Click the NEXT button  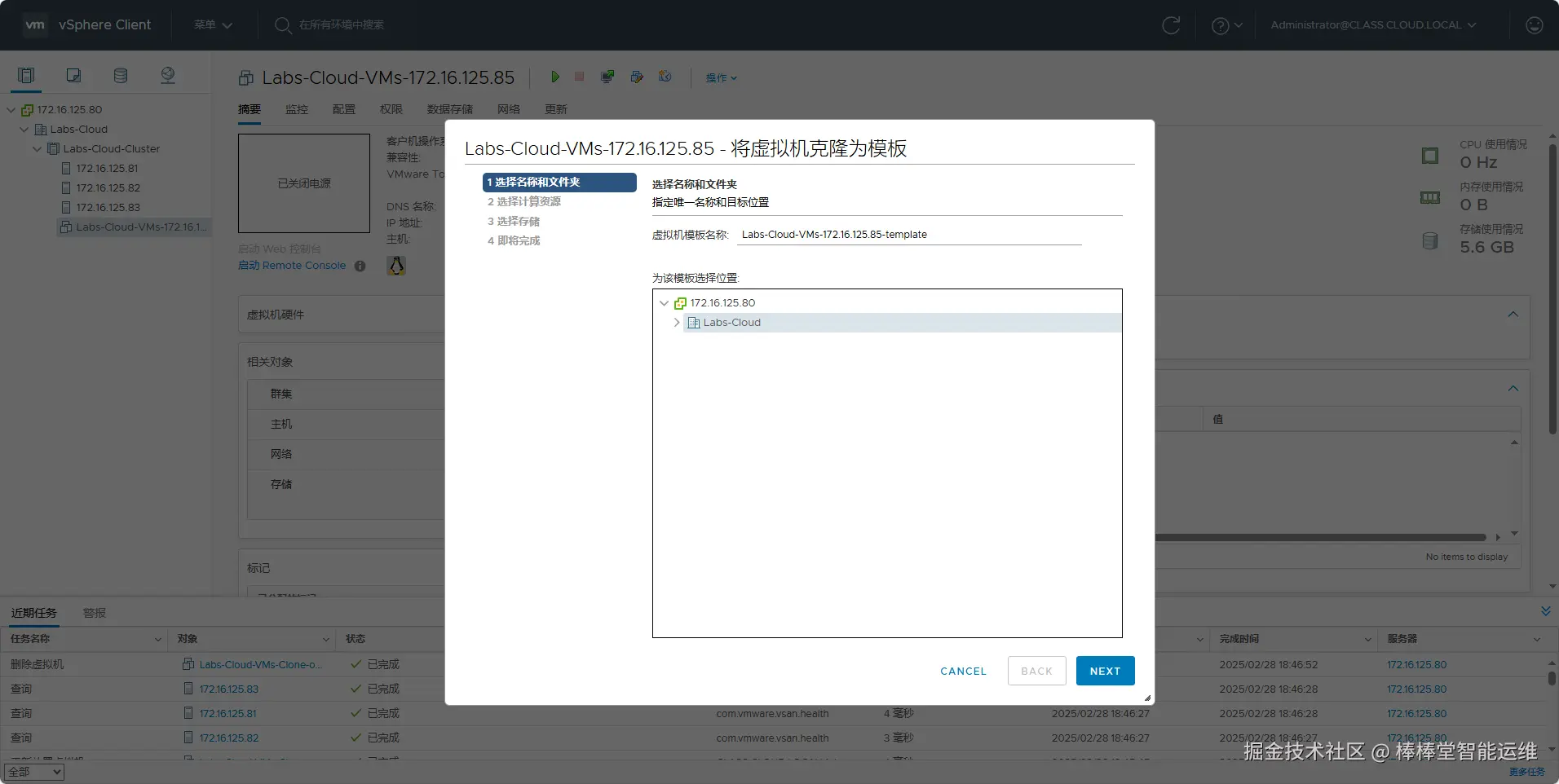tap(1105, 671)
